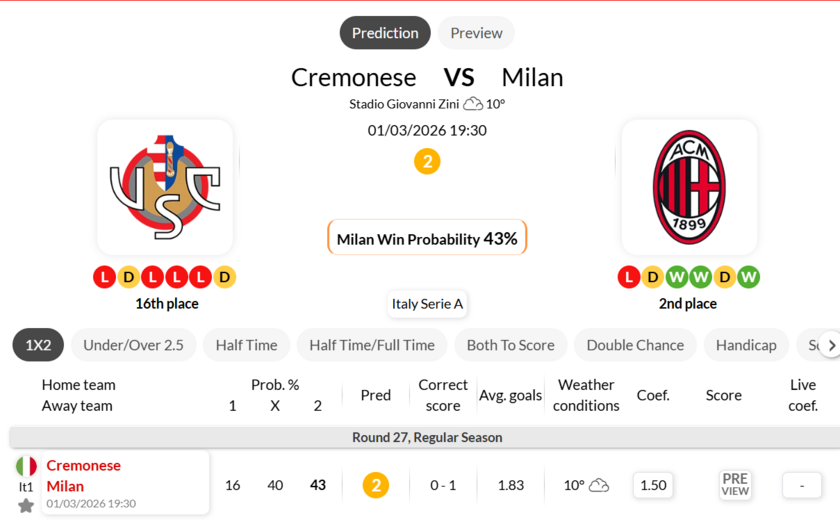This screenshot has width=840, height=522.
Task: Click the Cremonese club crest logo
Action: click(x=165, y=188)
